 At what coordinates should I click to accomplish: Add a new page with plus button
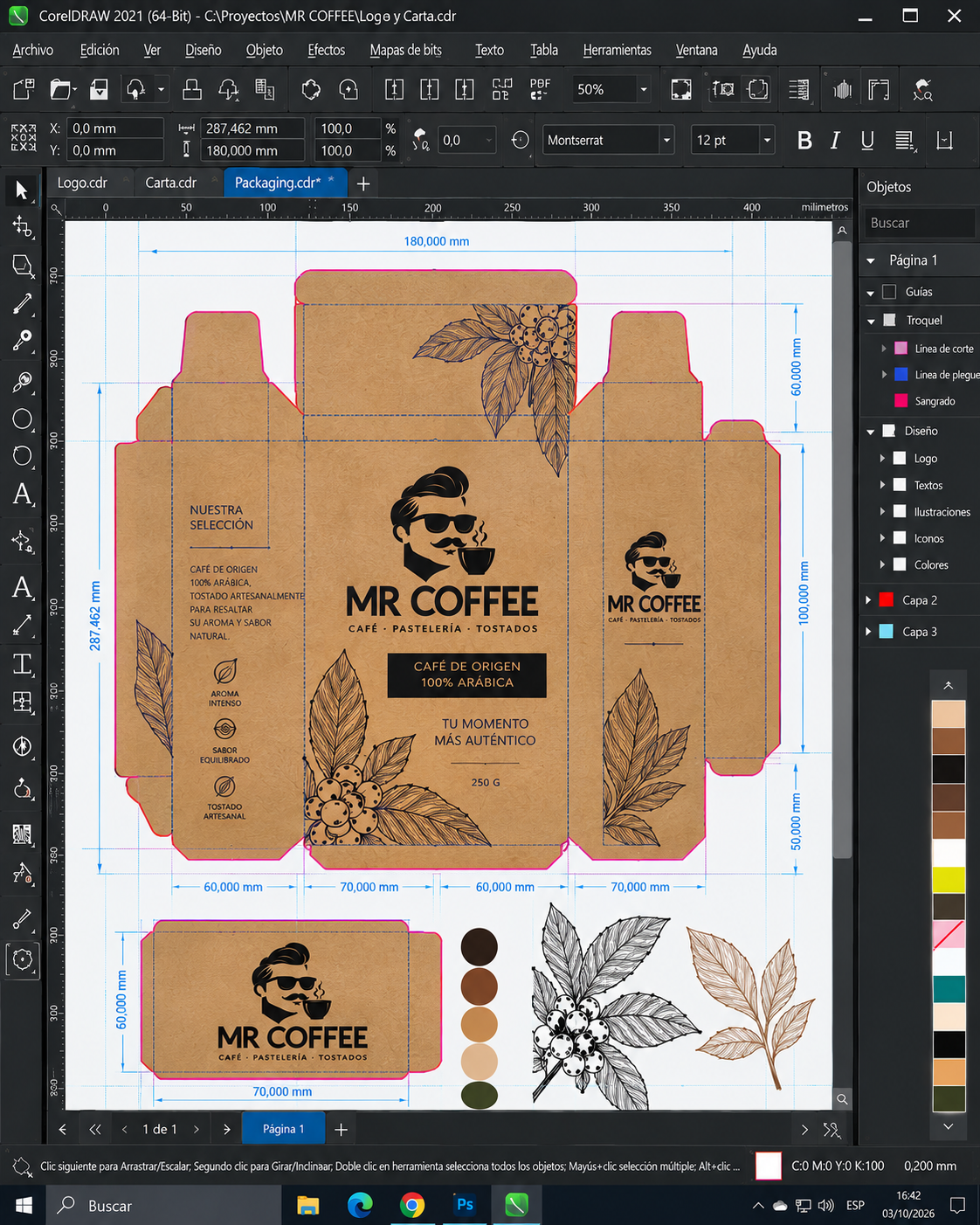click(x=341, y=1129)
